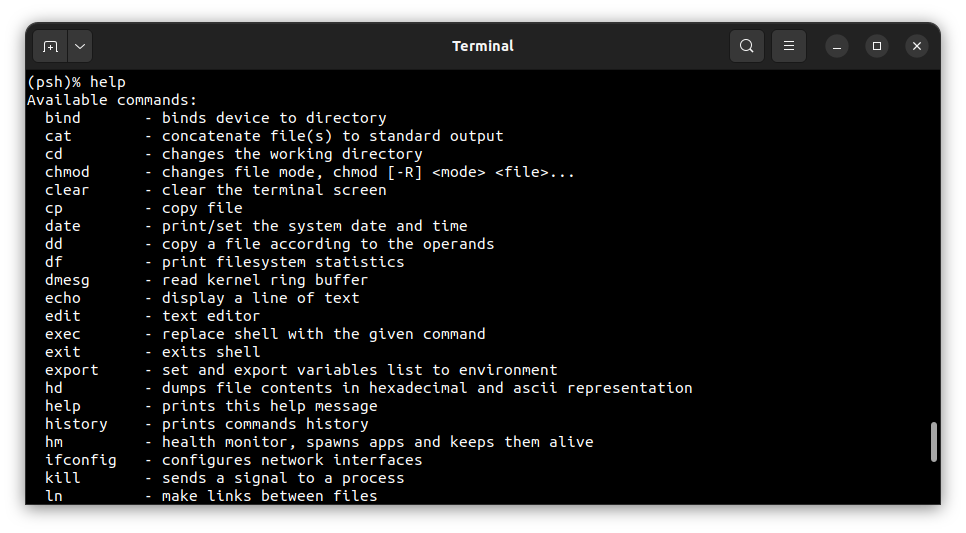Click the 'Available commands:' heading

click(x=112, y=100)
